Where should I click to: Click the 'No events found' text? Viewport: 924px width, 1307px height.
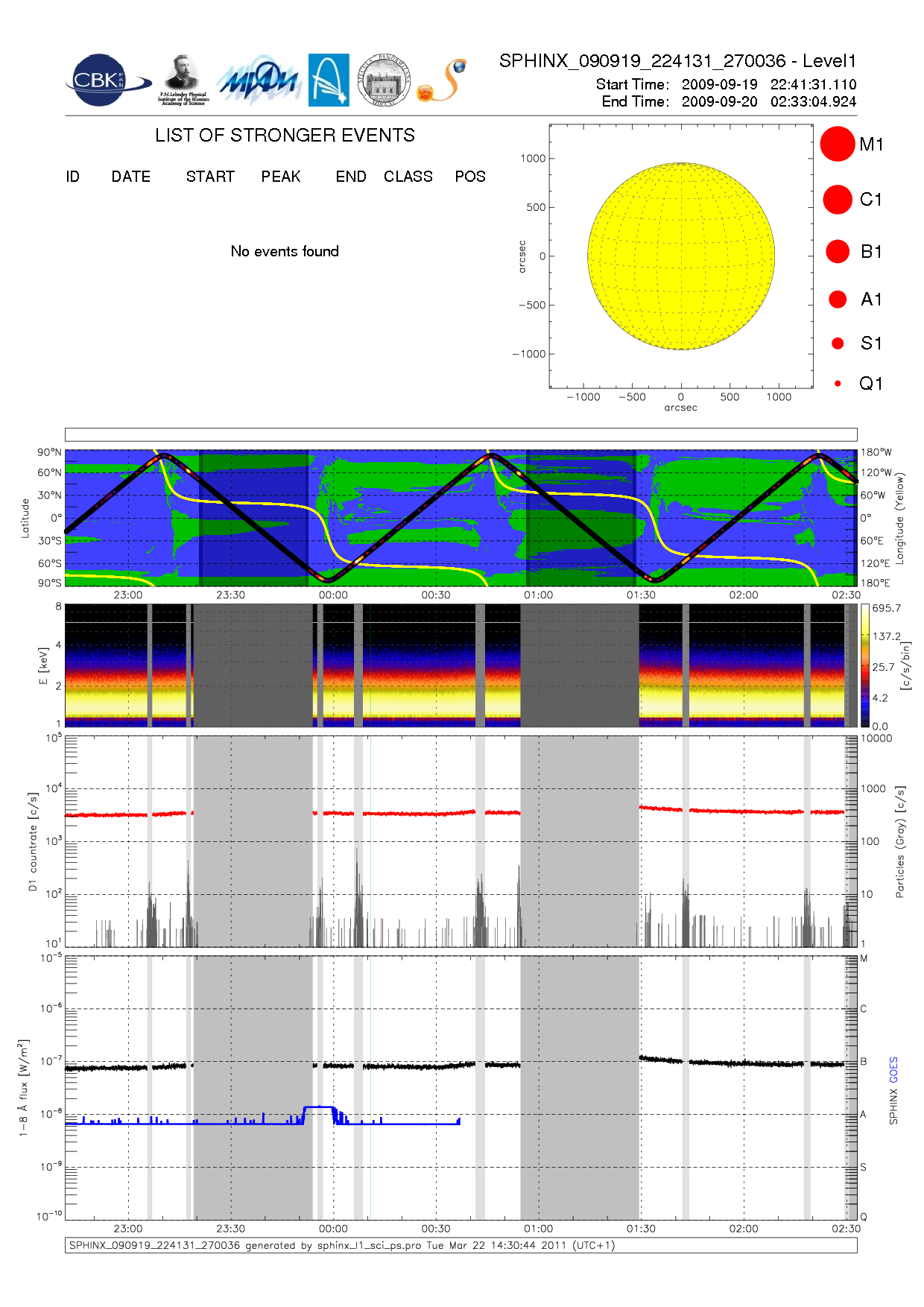click(x=285, y=252)
